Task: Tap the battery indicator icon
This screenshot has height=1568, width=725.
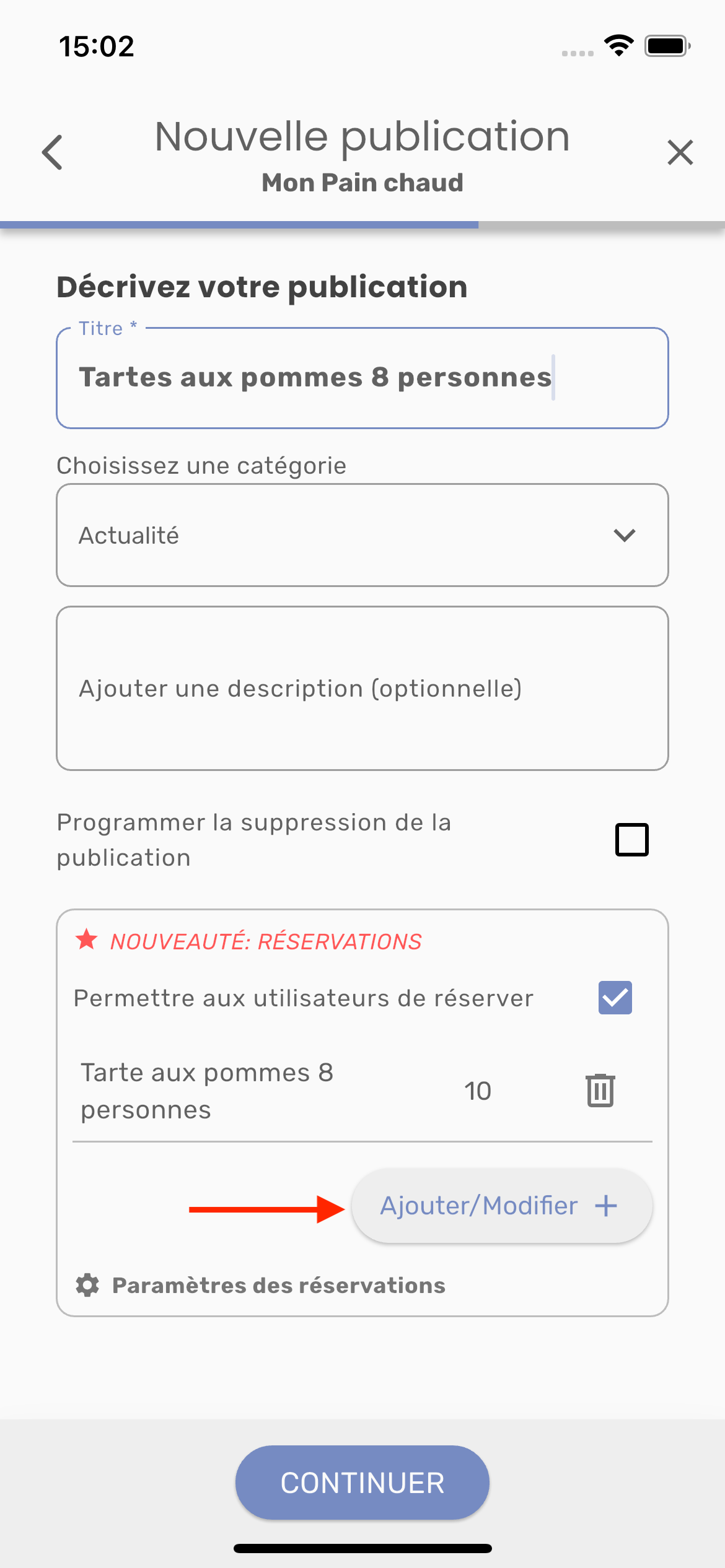Action: click(x=667, y=46)
